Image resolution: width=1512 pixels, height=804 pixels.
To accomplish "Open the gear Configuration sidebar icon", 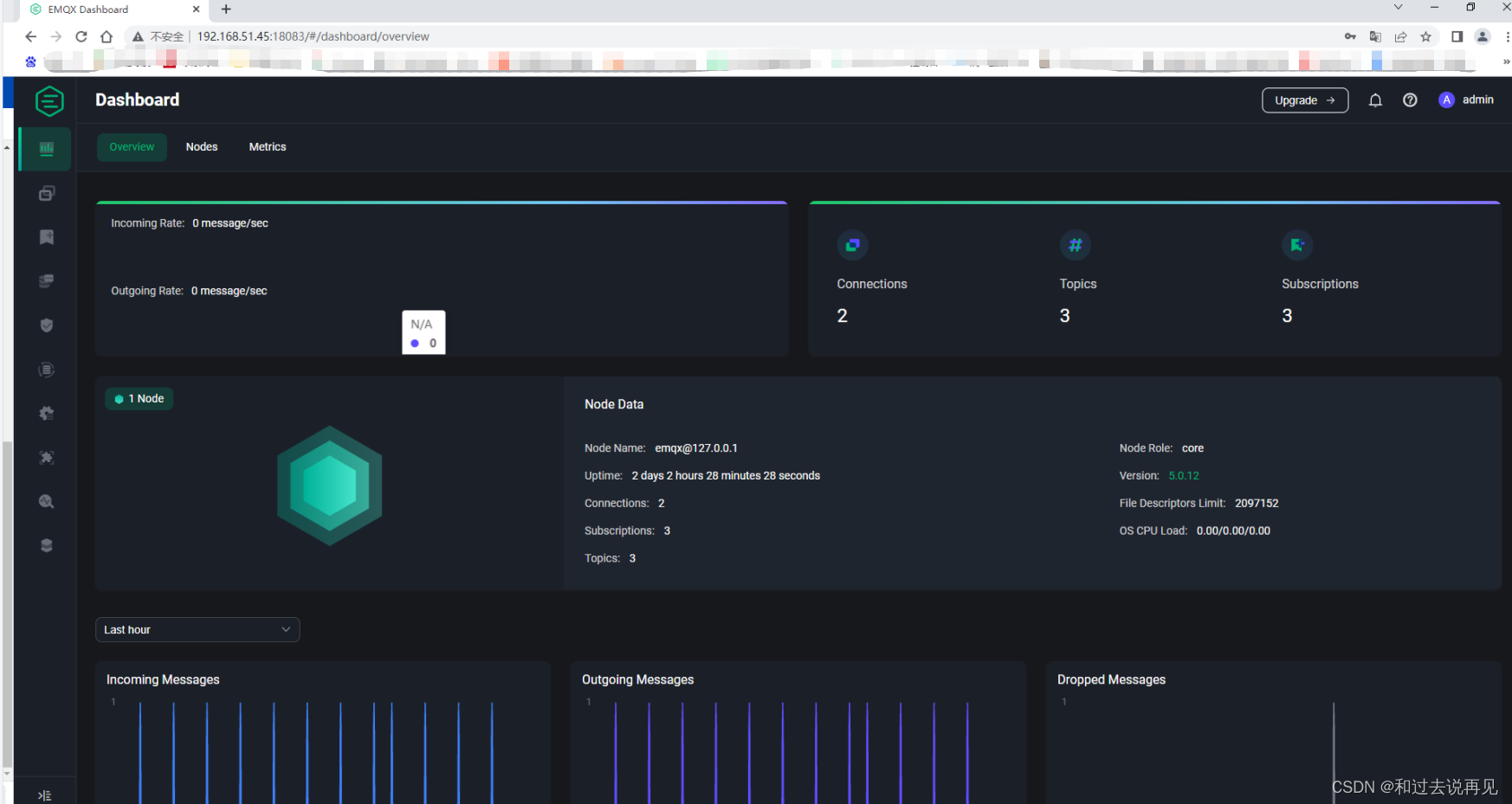I will click(x=47, y=414).
